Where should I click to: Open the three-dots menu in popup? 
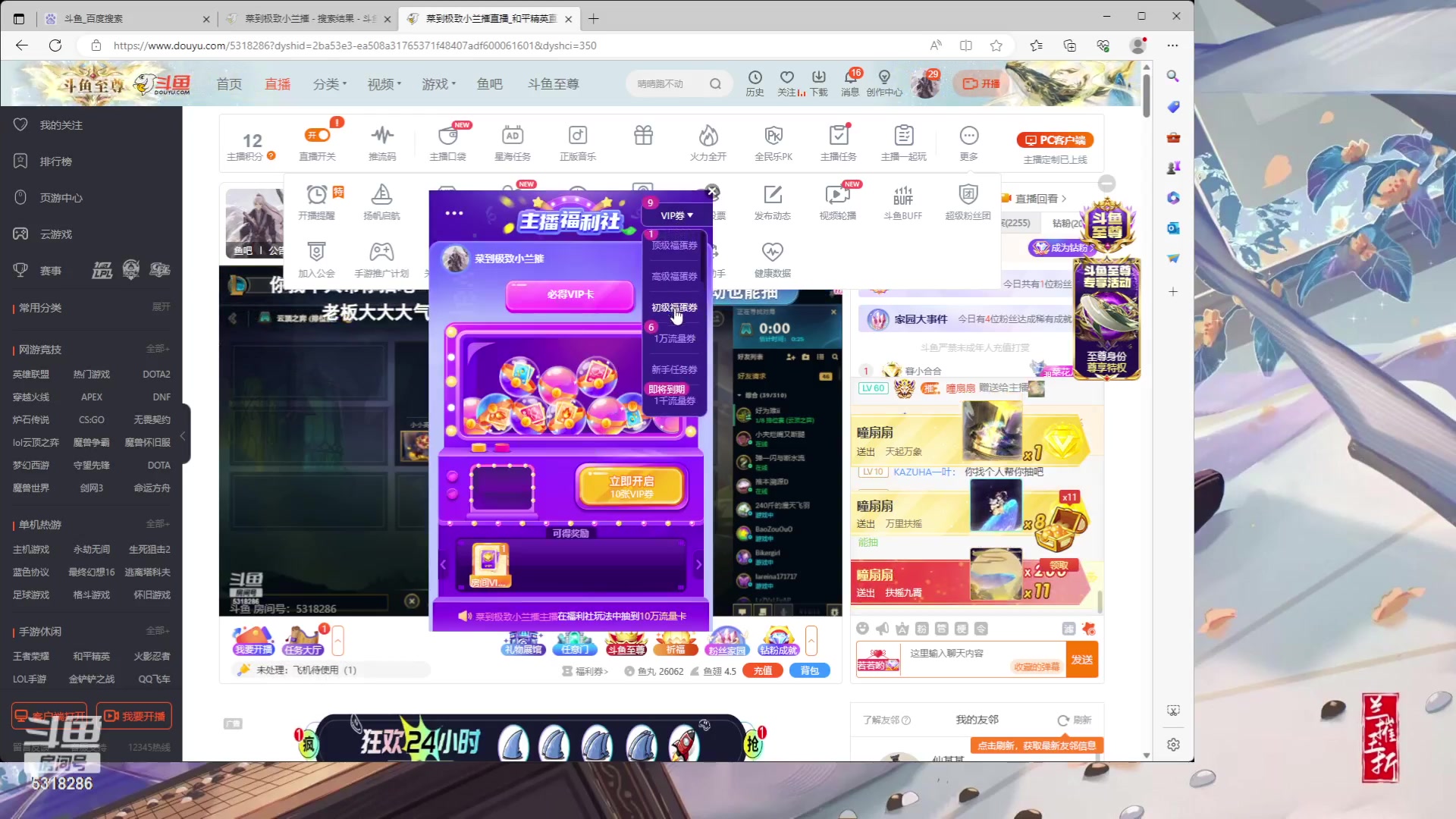[x=454, y=213]
